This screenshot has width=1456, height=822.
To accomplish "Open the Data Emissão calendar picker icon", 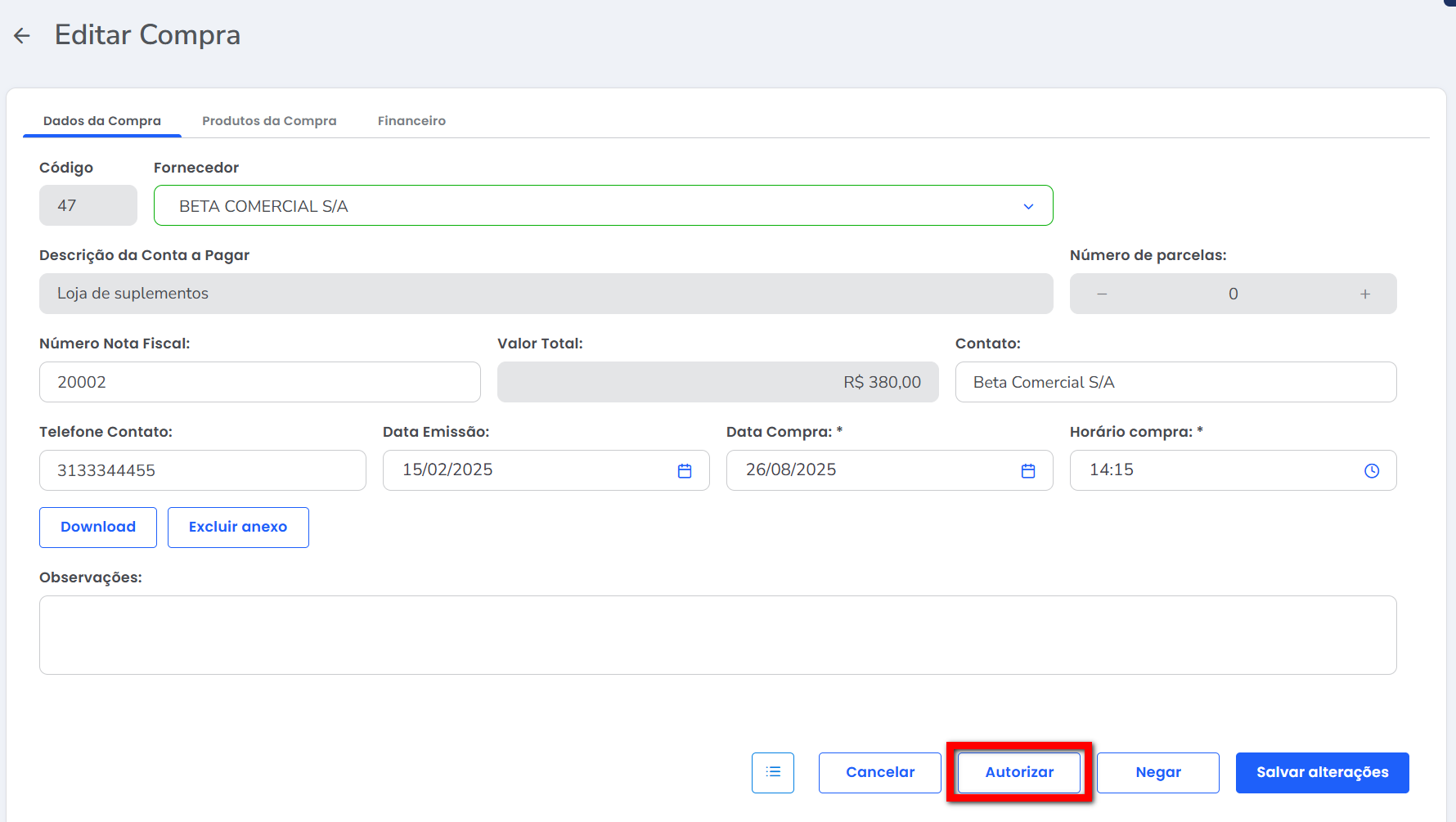I will 685,470.
